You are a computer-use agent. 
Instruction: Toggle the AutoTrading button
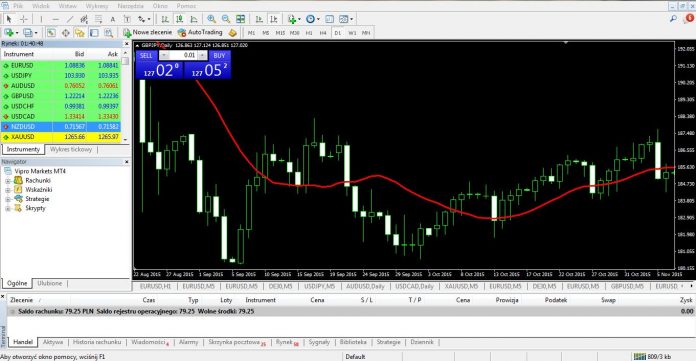coord(200,32)
